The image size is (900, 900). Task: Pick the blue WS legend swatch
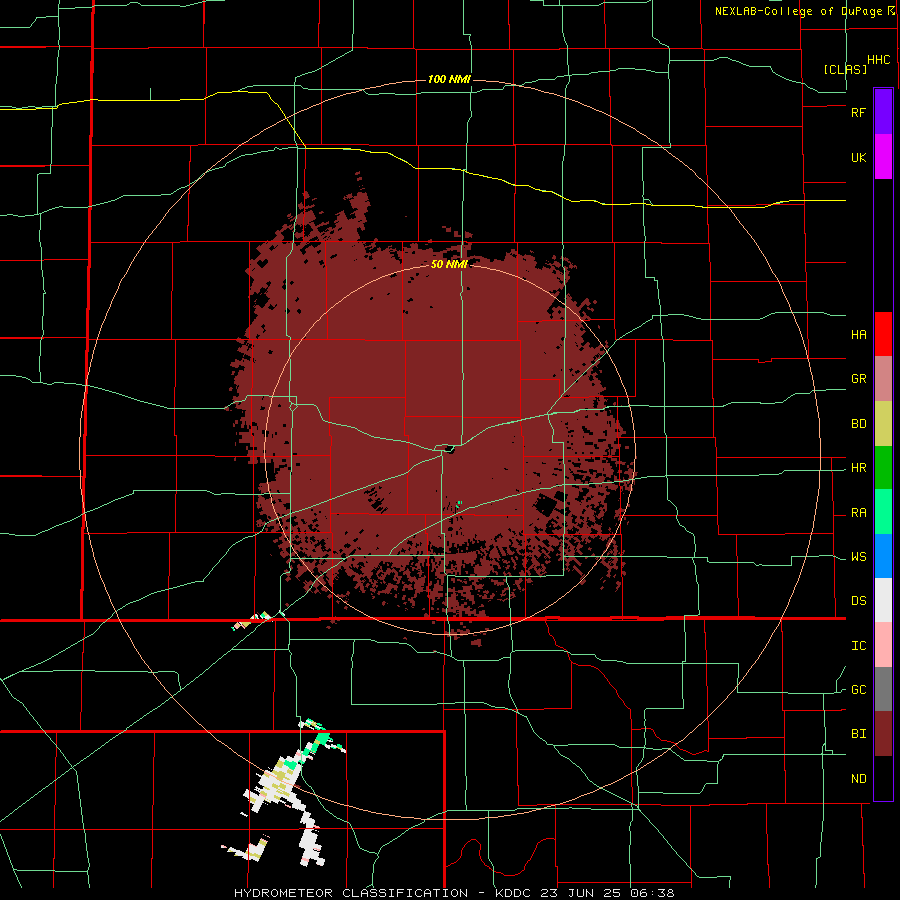883,556
